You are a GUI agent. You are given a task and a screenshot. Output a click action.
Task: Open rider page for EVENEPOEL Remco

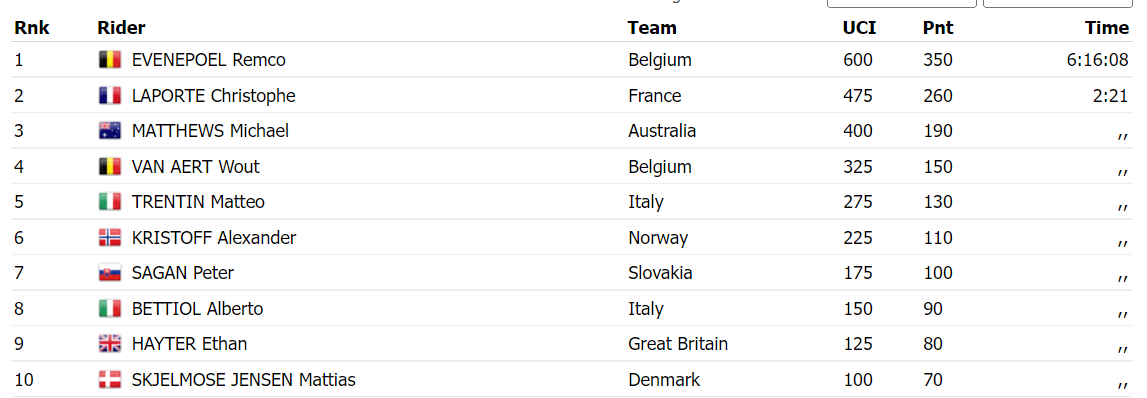tap(208, 60)
